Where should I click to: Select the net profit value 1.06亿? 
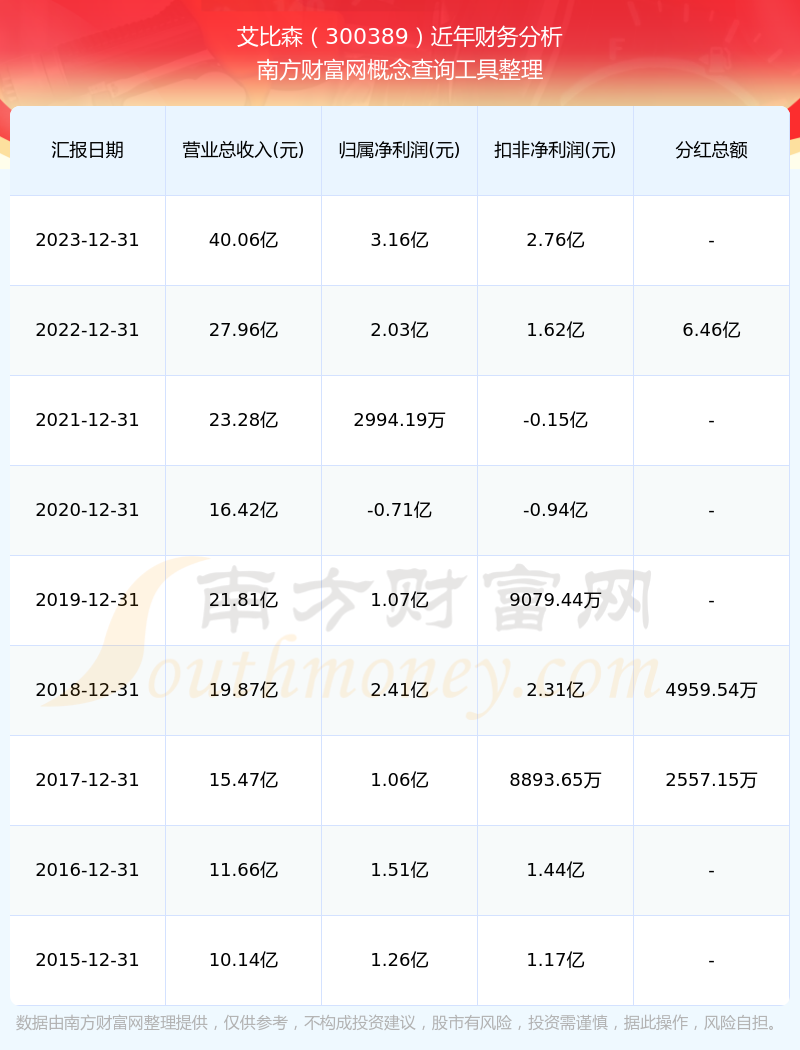(x=399, y=780)
